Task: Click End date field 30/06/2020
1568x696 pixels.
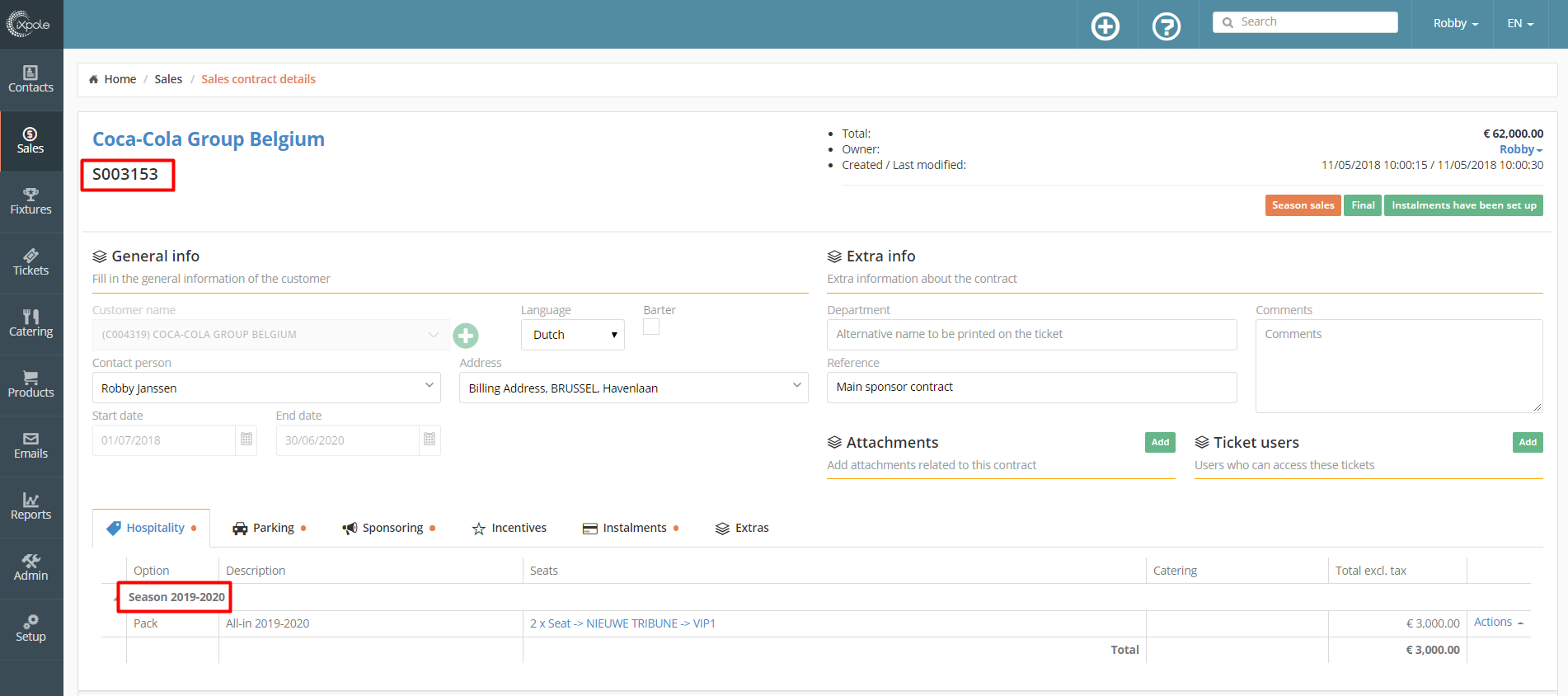Action: click(348, 440)
